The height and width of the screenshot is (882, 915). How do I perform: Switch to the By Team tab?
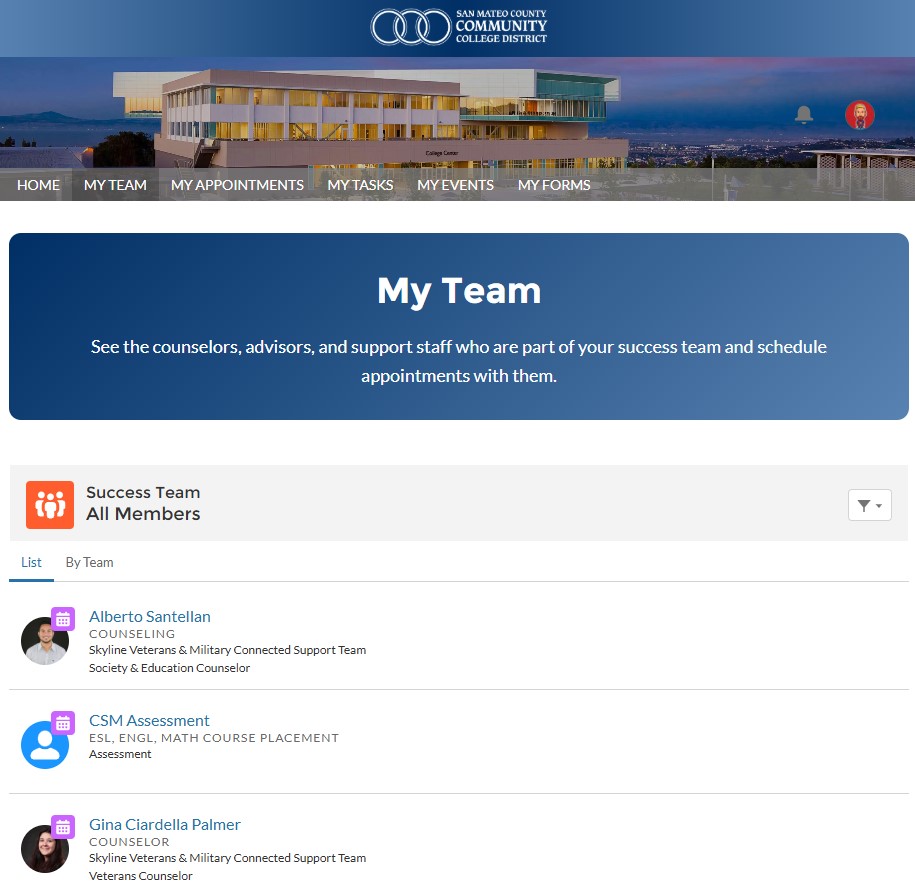click(x=89, y=562)
